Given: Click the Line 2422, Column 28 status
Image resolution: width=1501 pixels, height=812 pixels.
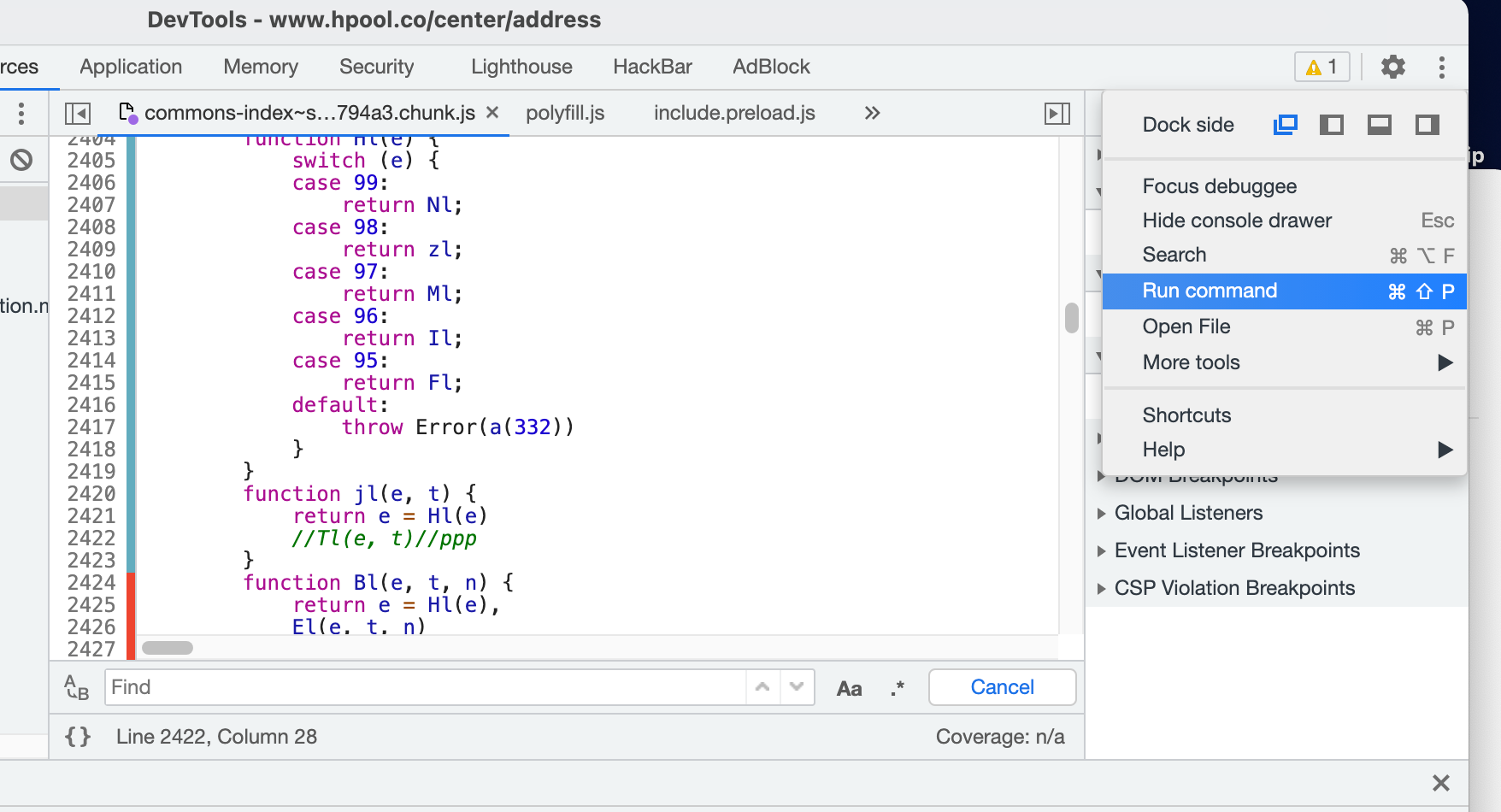Looking at the screenshot, I should pos(216,737).
